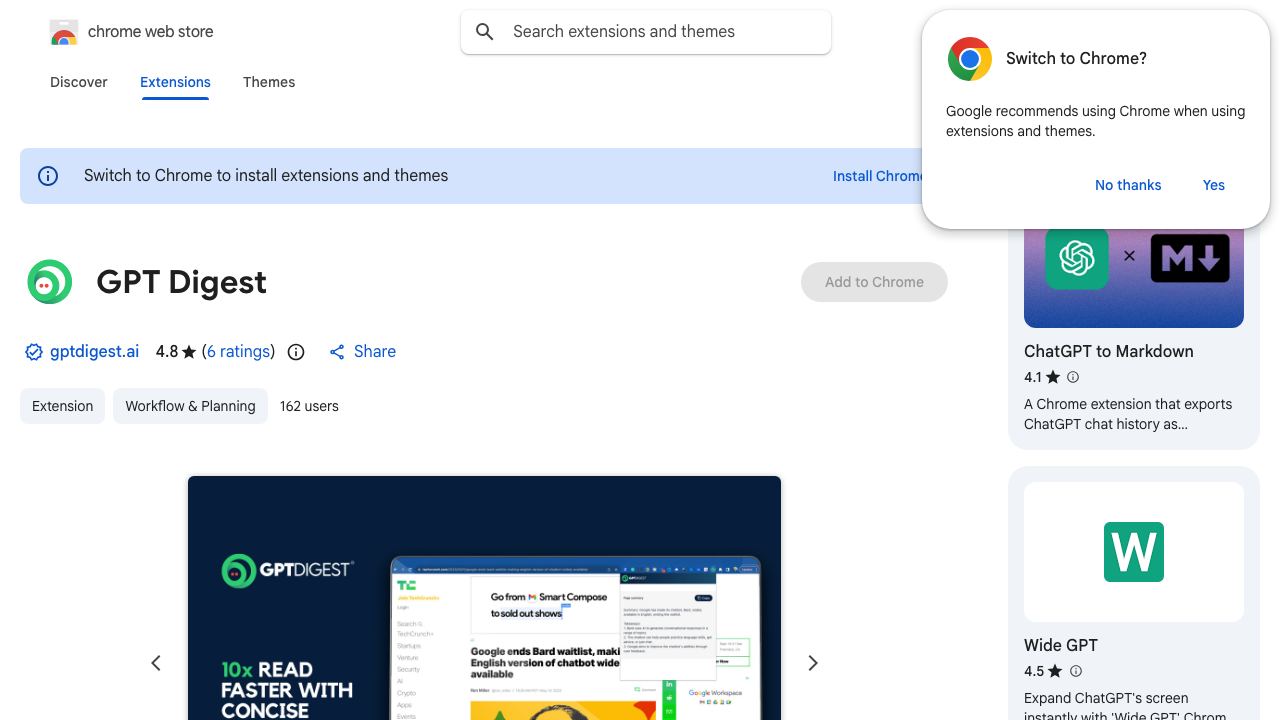Image resolution: width=1280 pixels, height=720 pixels.
Task: Open the ChatGPT to Markdown title
Action: coord(1109,352)
